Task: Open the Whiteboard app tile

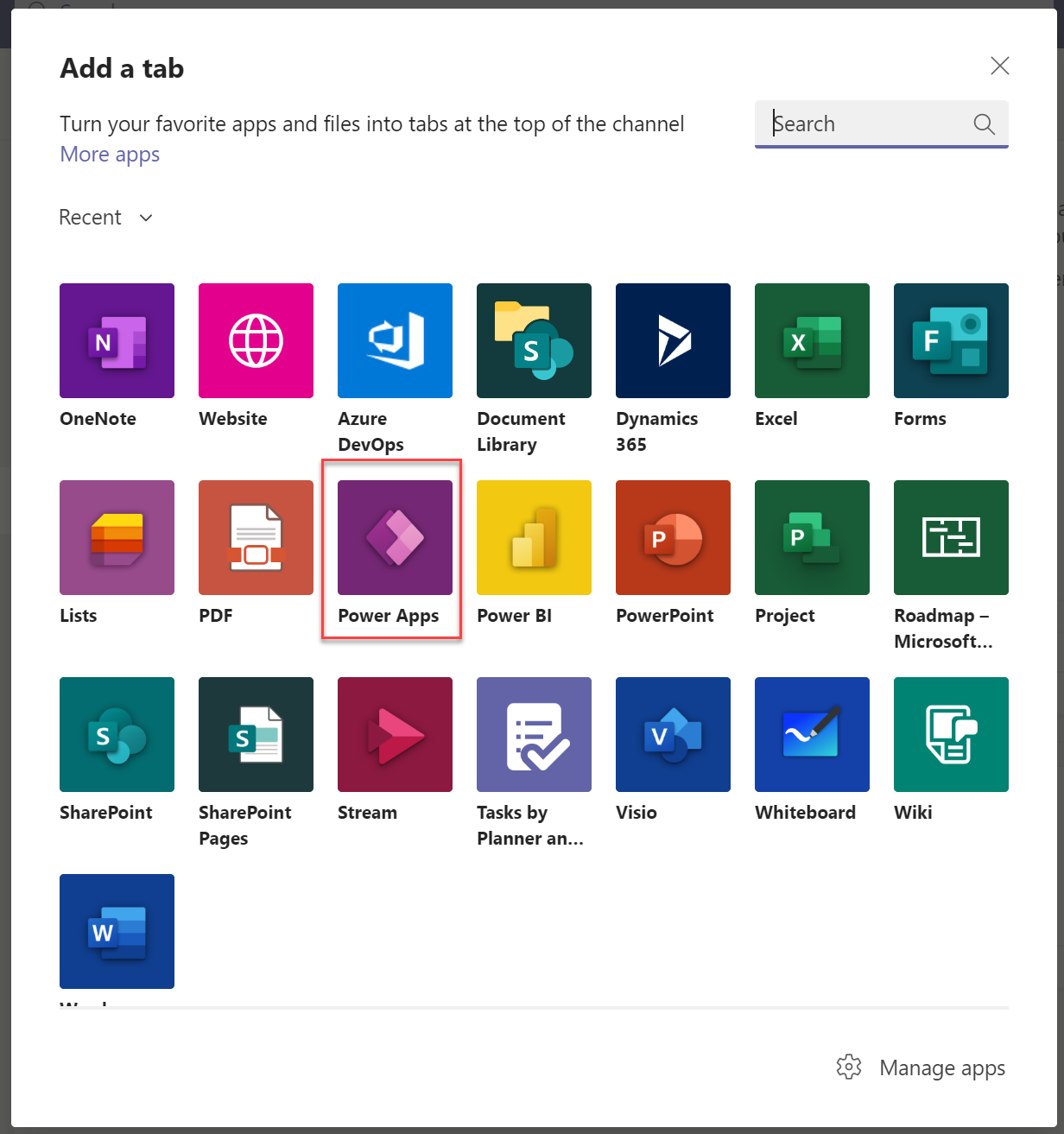Action: point(812,734)
